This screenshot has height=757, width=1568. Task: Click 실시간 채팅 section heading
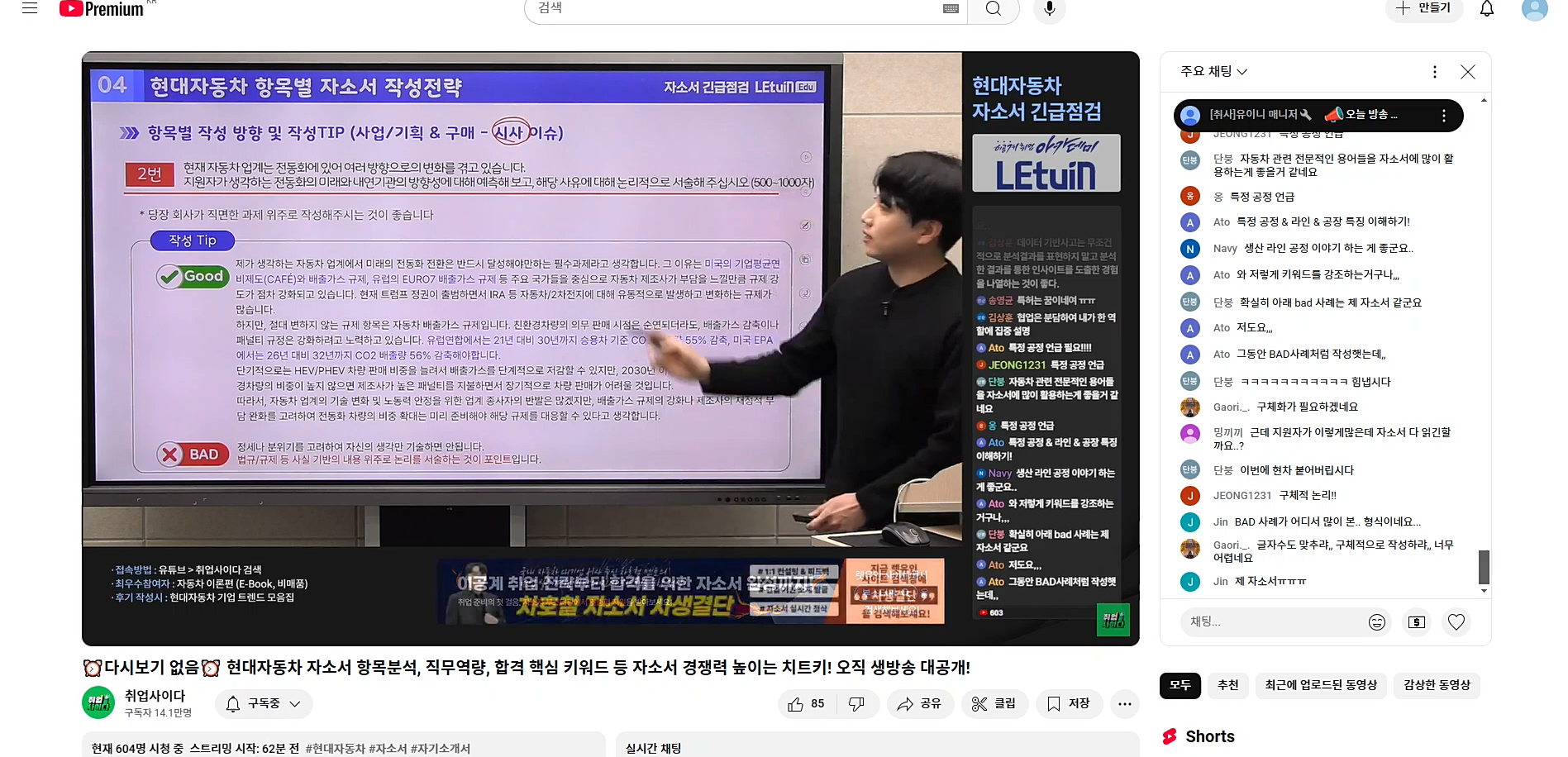tap(653, 748)
